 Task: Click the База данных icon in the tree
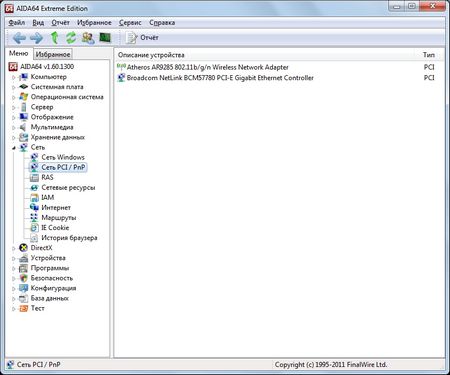point(23,298)
